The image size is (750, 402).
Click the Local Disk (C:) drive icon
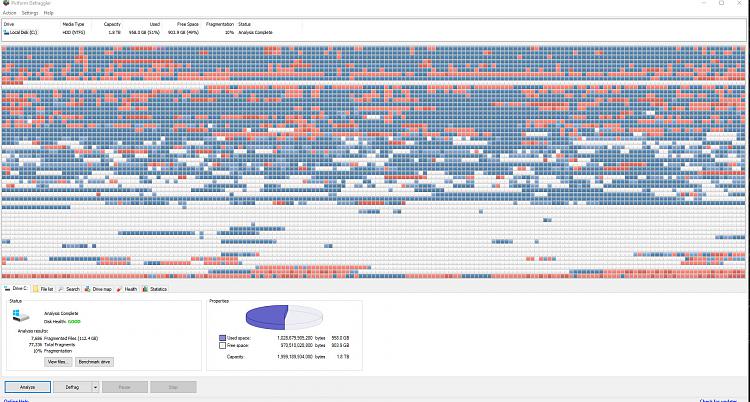tap(6, 33)
